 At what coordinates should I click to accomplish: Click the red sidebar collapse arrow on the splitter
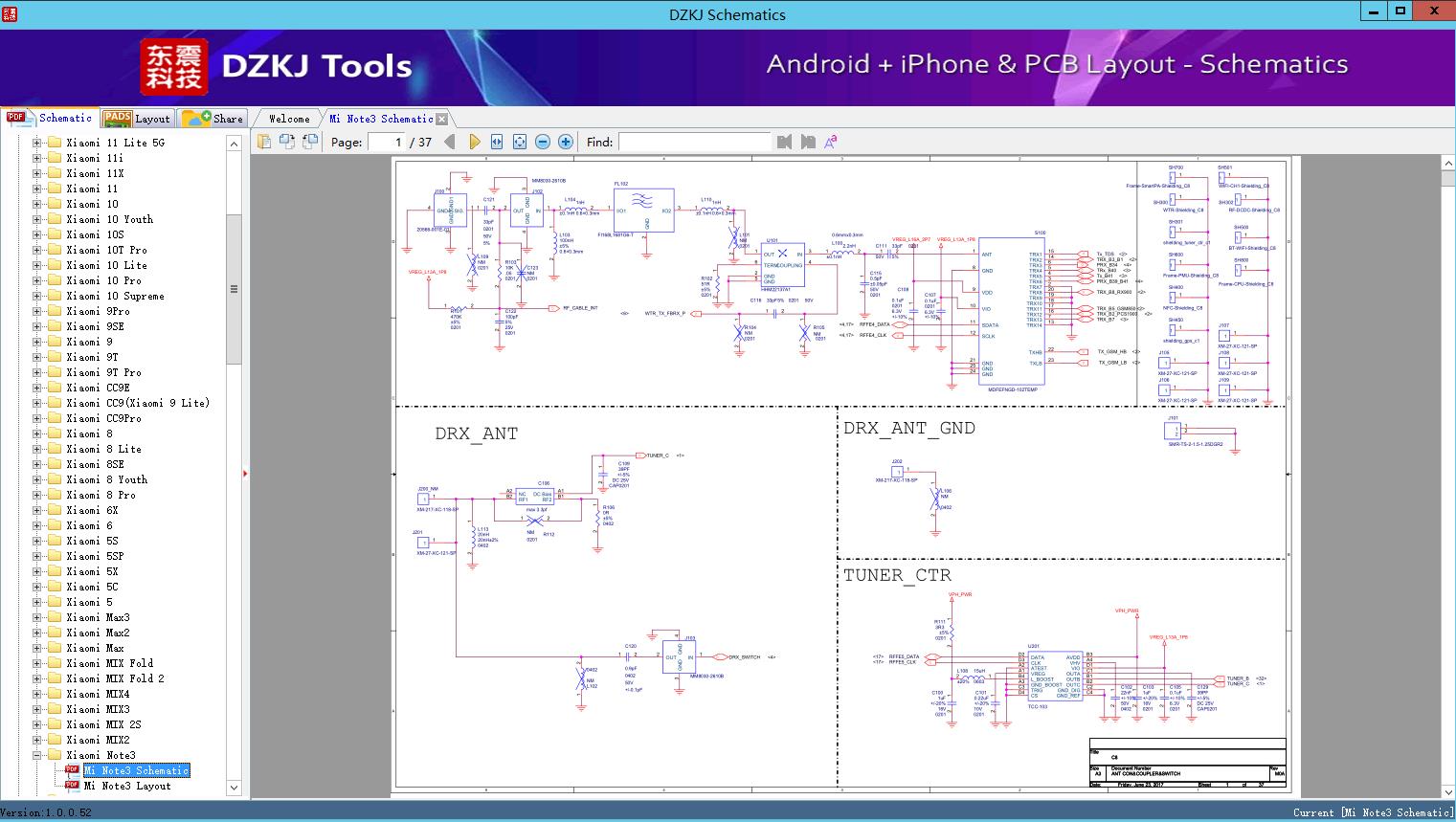tap(246, 473)
